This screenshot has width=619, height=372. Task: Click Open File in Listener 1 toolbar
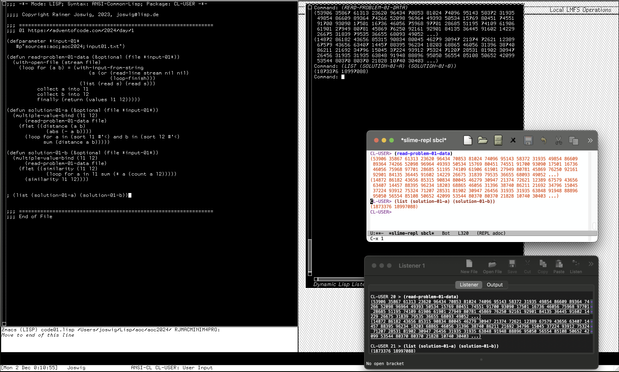click(492, 266)
